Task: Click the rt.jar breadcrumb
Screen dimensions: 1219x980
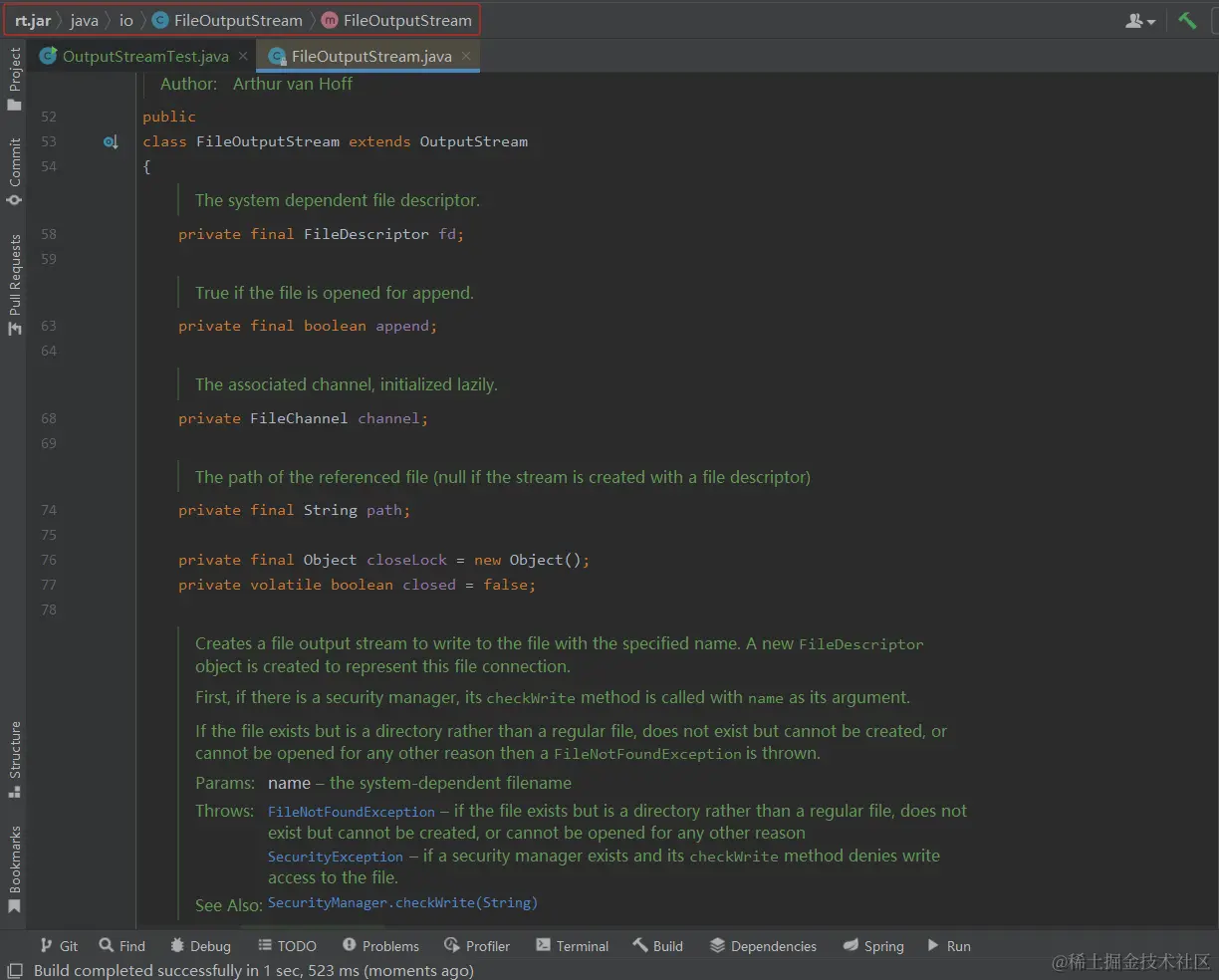Action: (x=33, y=20)
